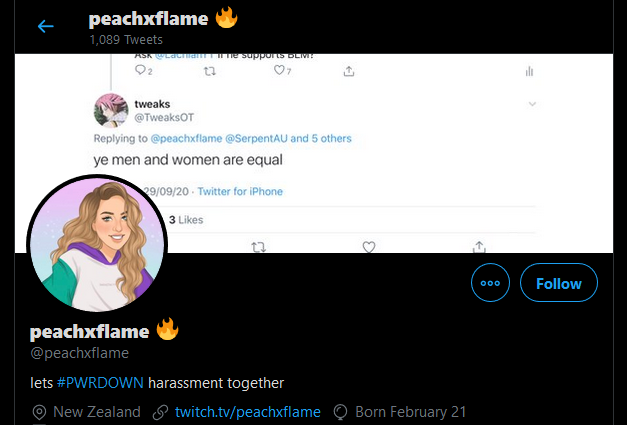Click the retweet icon under the tweaks tweet
The width and height of the screenshot is (627, 425).
(258, 246)
